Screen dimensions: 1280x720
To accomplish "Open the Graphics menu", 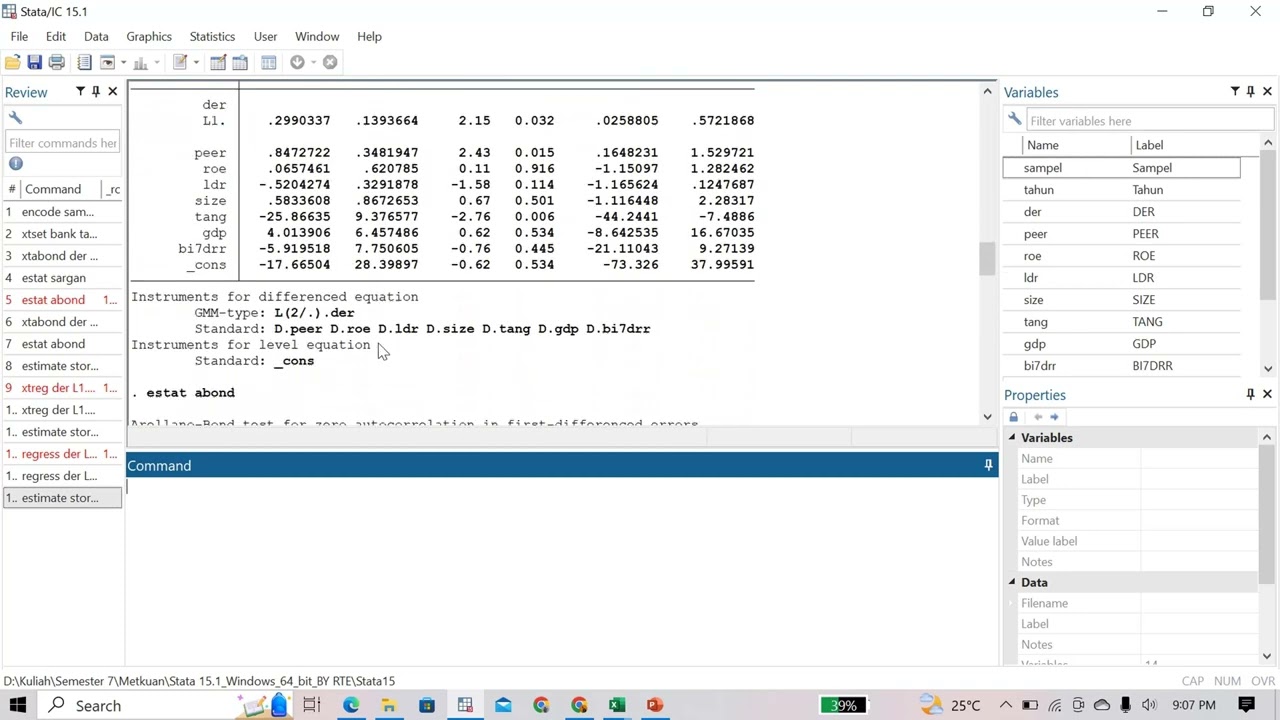I will (149, 36).
